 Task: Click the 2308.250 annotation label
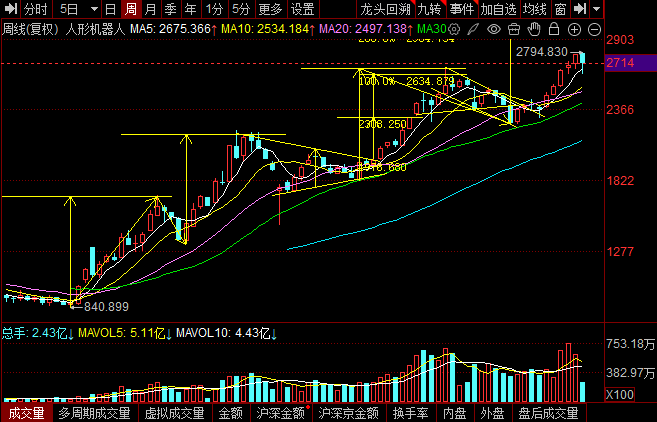pyautogui.click(x=383, y=124)
